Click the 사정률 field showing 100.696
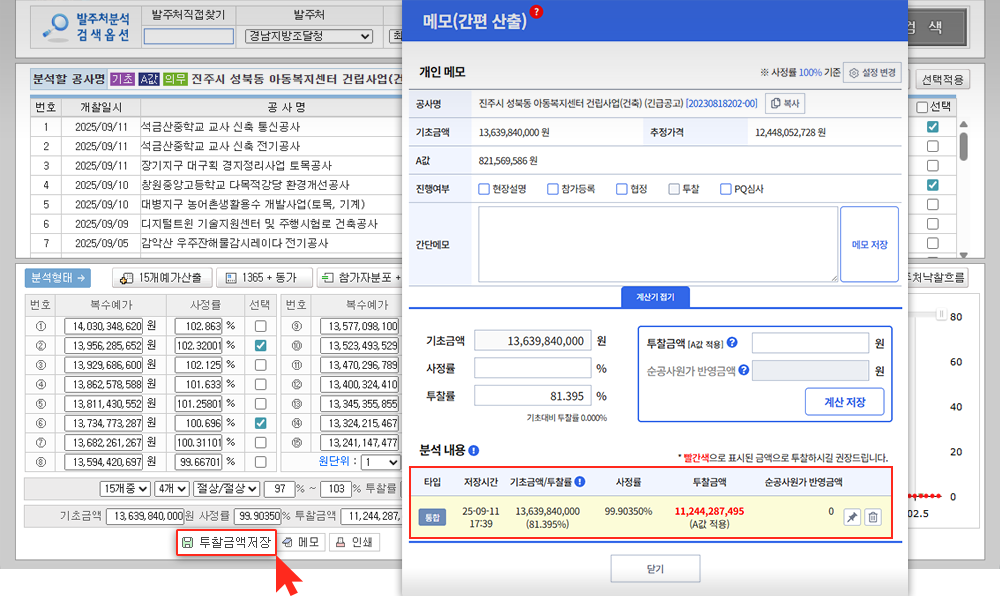Image resolution: width=1000 pixels, height=596 pixels. click(x=198, y=423)
